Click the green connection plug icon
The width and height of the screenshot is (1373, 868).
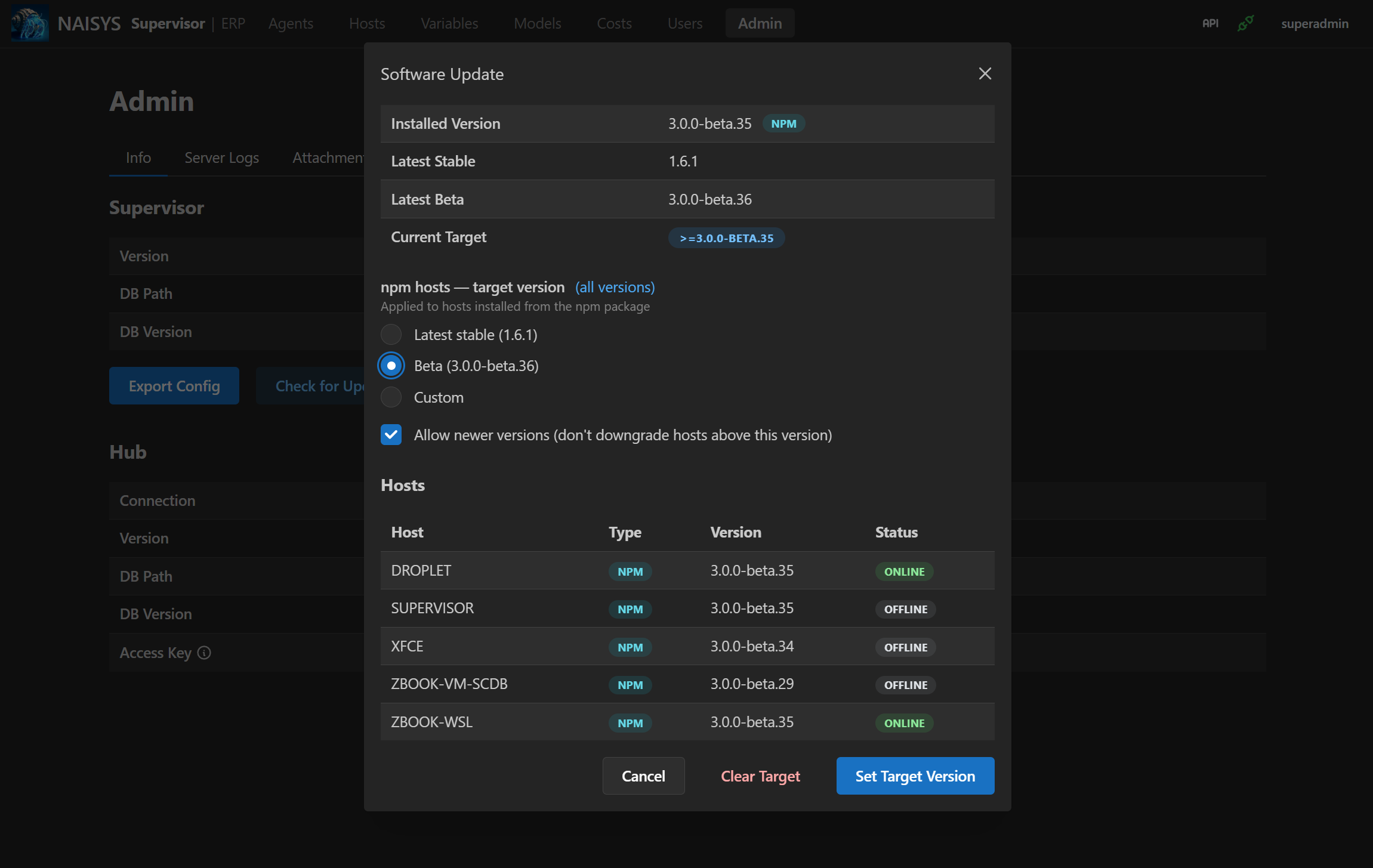pyautogui.click(x=1245, y=23)
